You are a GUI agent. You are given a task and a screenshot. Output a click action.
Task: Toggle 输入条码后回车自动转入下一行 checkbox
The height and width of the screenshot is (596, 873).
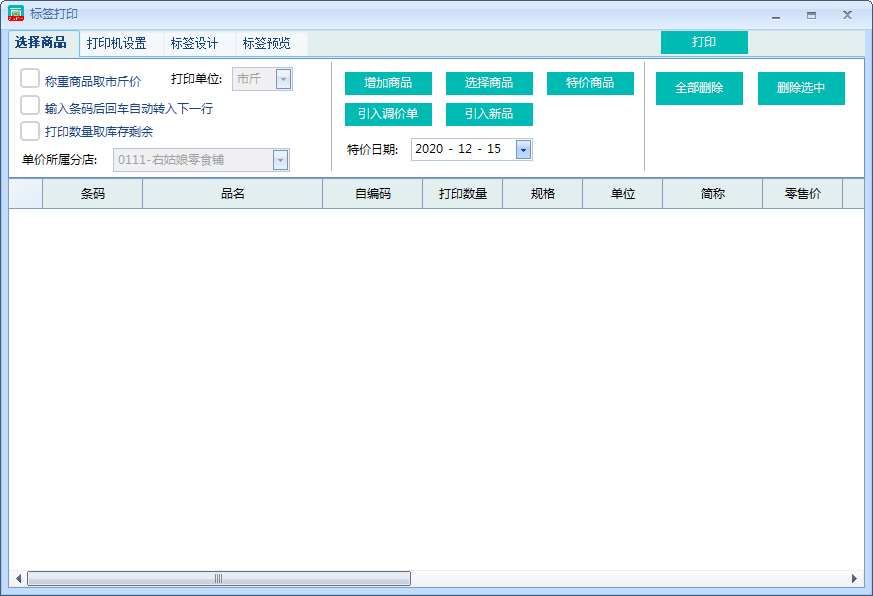pyautogui.click(x=30, y=105)
